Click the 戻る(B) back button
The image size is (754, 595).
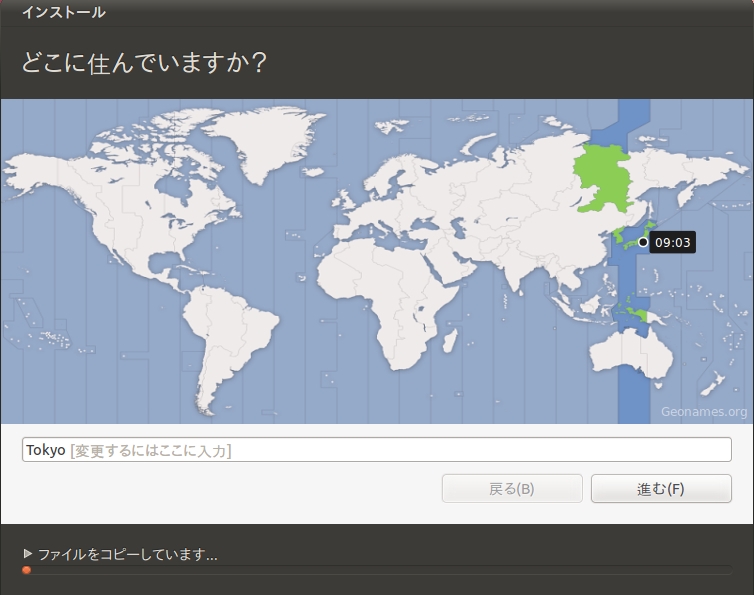click(x=512, y=489)
